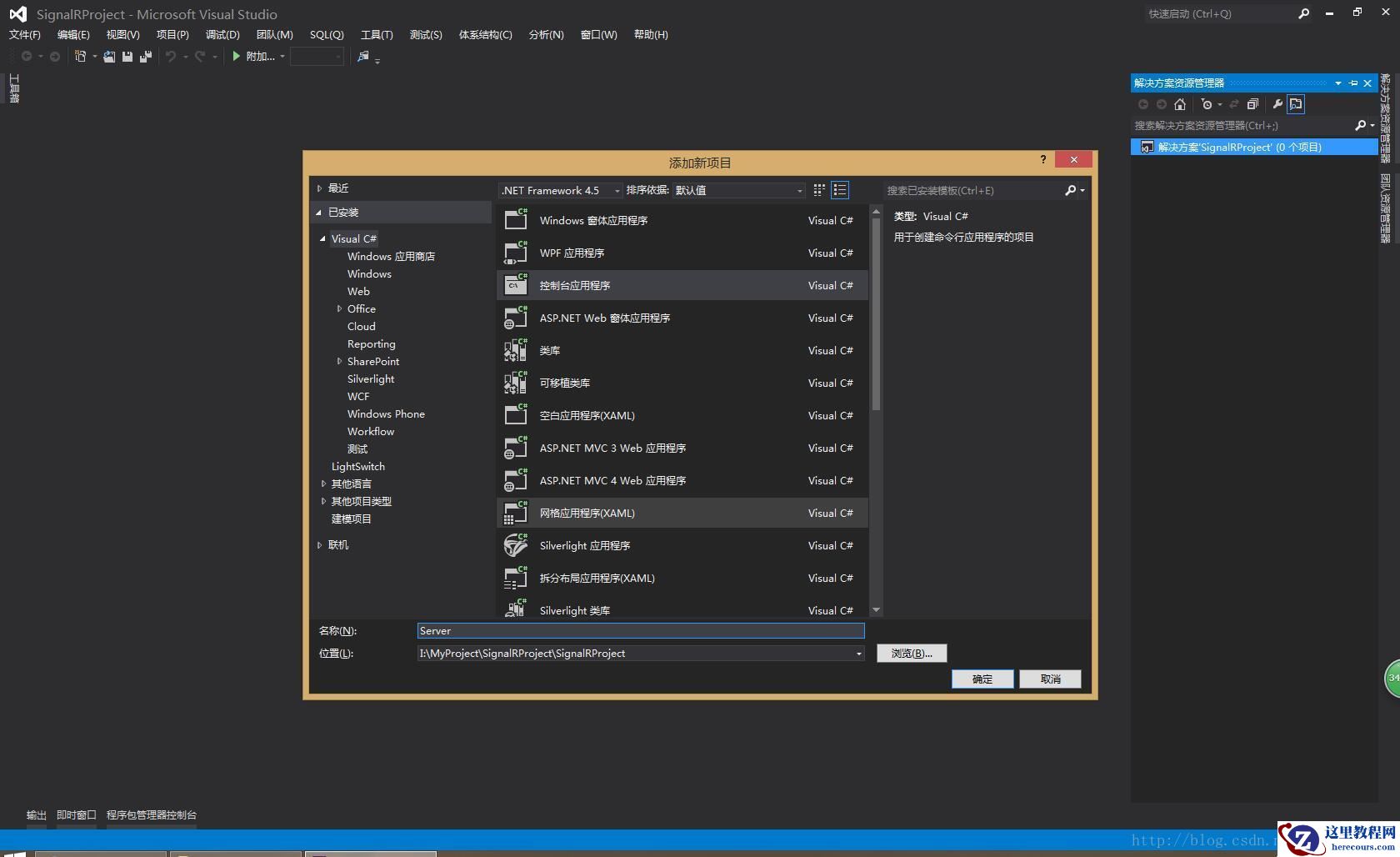Click the Quick Launch search icon
This screenshot has height=857, width=1400.
coord(1303,13)
